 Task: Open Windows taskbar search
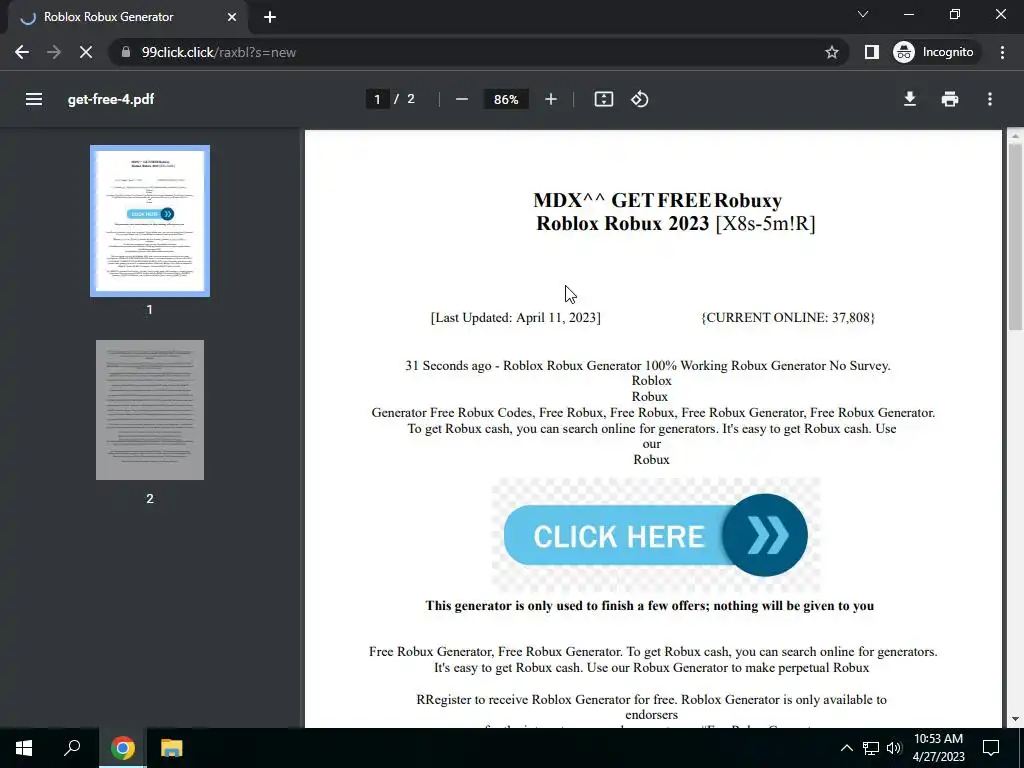point(72,748)
